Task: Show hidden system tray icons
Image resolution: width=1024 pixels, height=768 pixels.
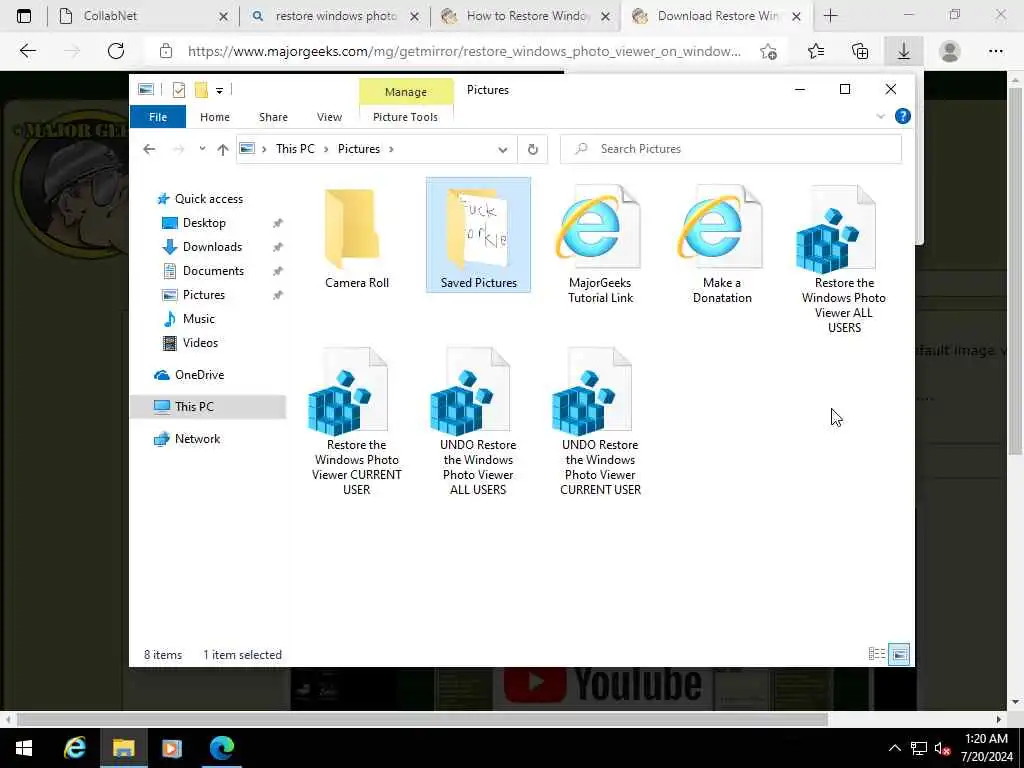Action: tap(895, 748)
